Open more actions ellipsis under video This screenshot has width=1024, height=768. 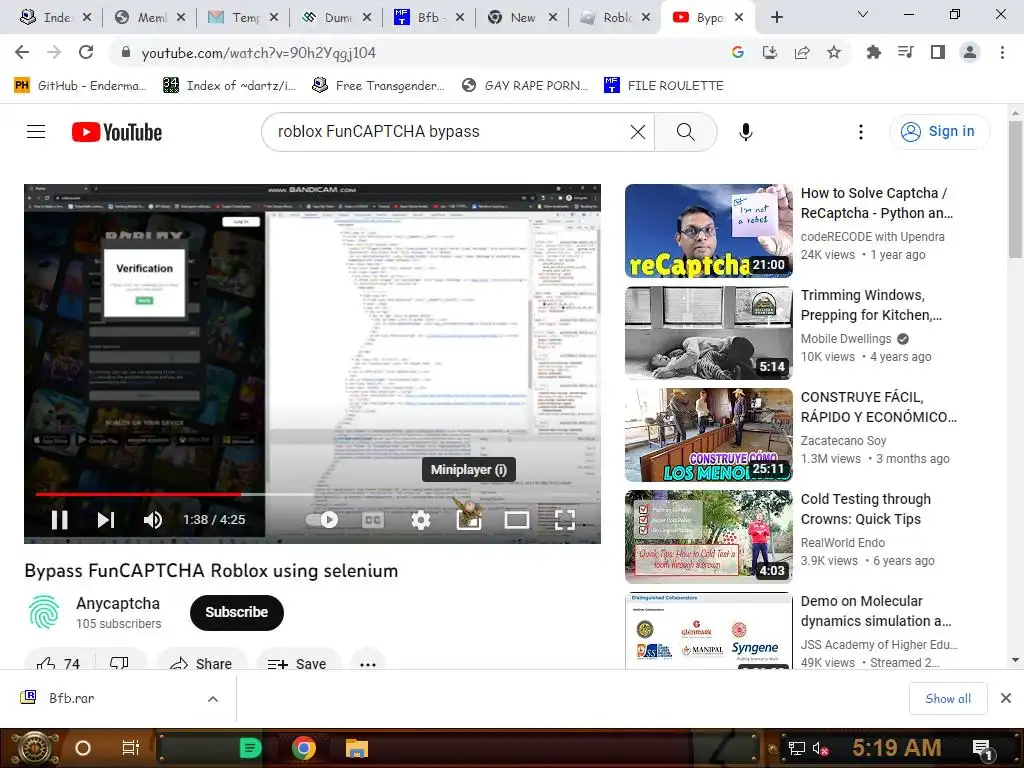click(x=368, y=664)
